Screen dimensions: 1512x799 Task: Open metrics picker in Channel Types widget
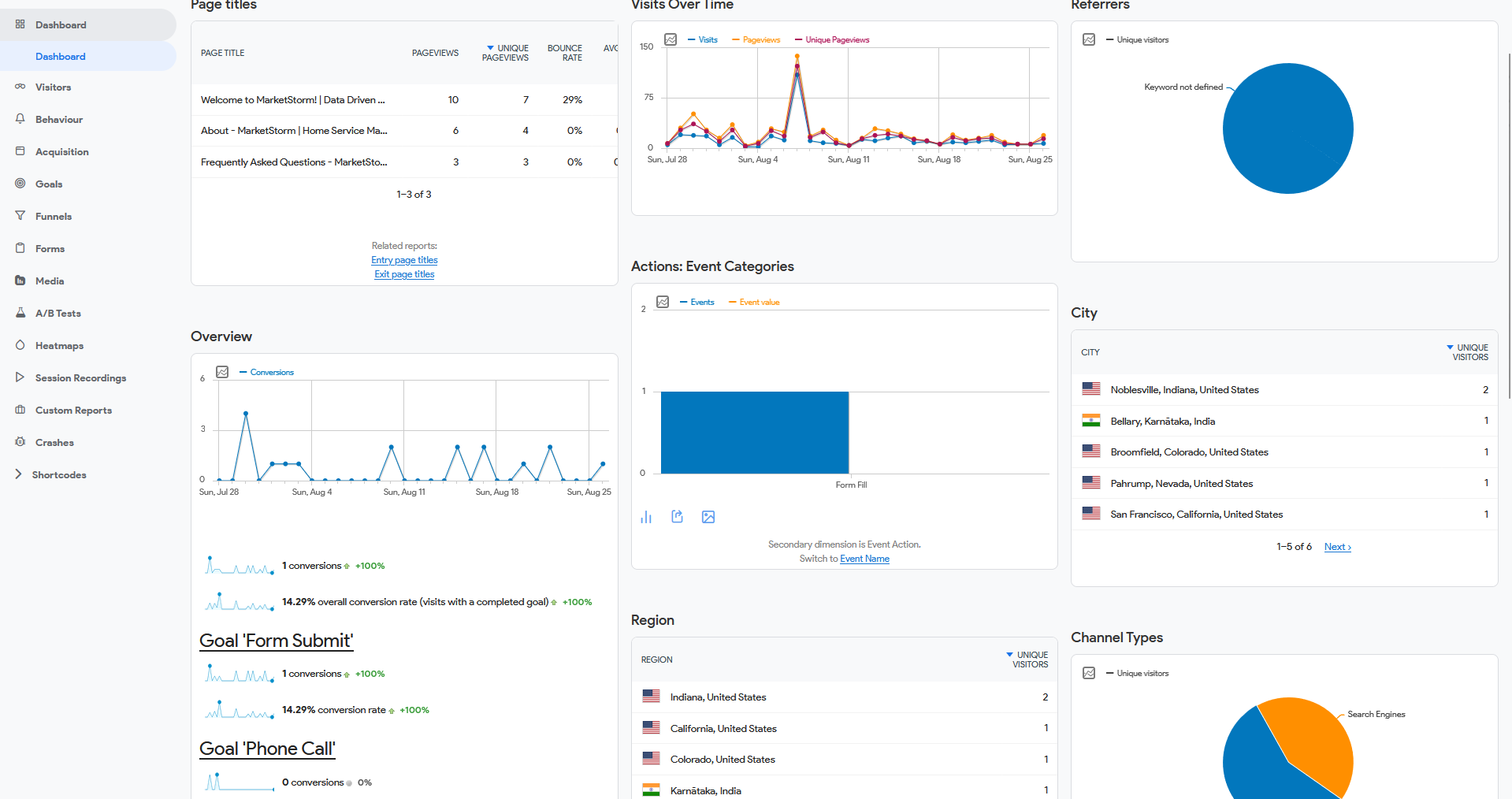[x=1089, y=673]
